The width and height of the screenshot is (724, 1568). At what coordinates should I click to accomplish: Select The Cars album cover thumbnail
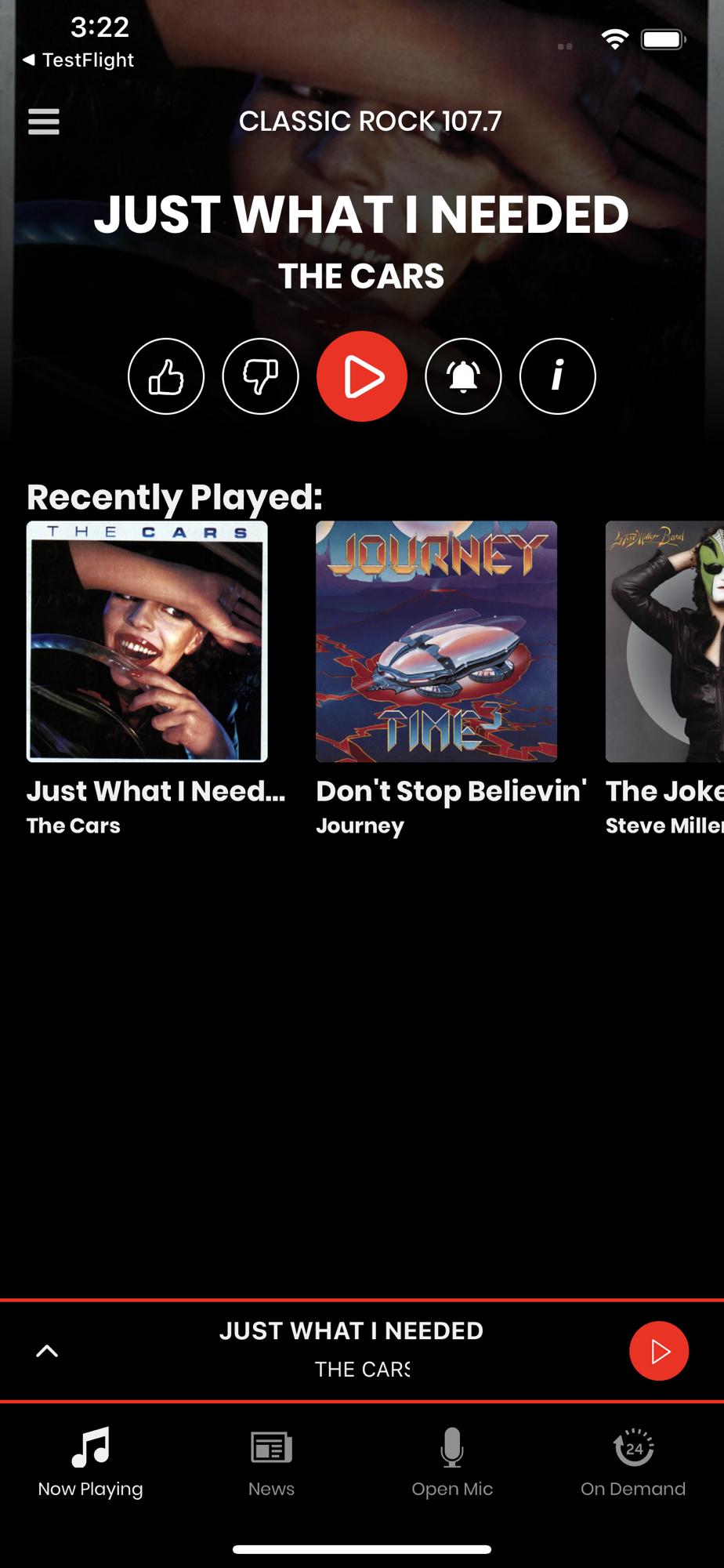click(x=147, y=641)
